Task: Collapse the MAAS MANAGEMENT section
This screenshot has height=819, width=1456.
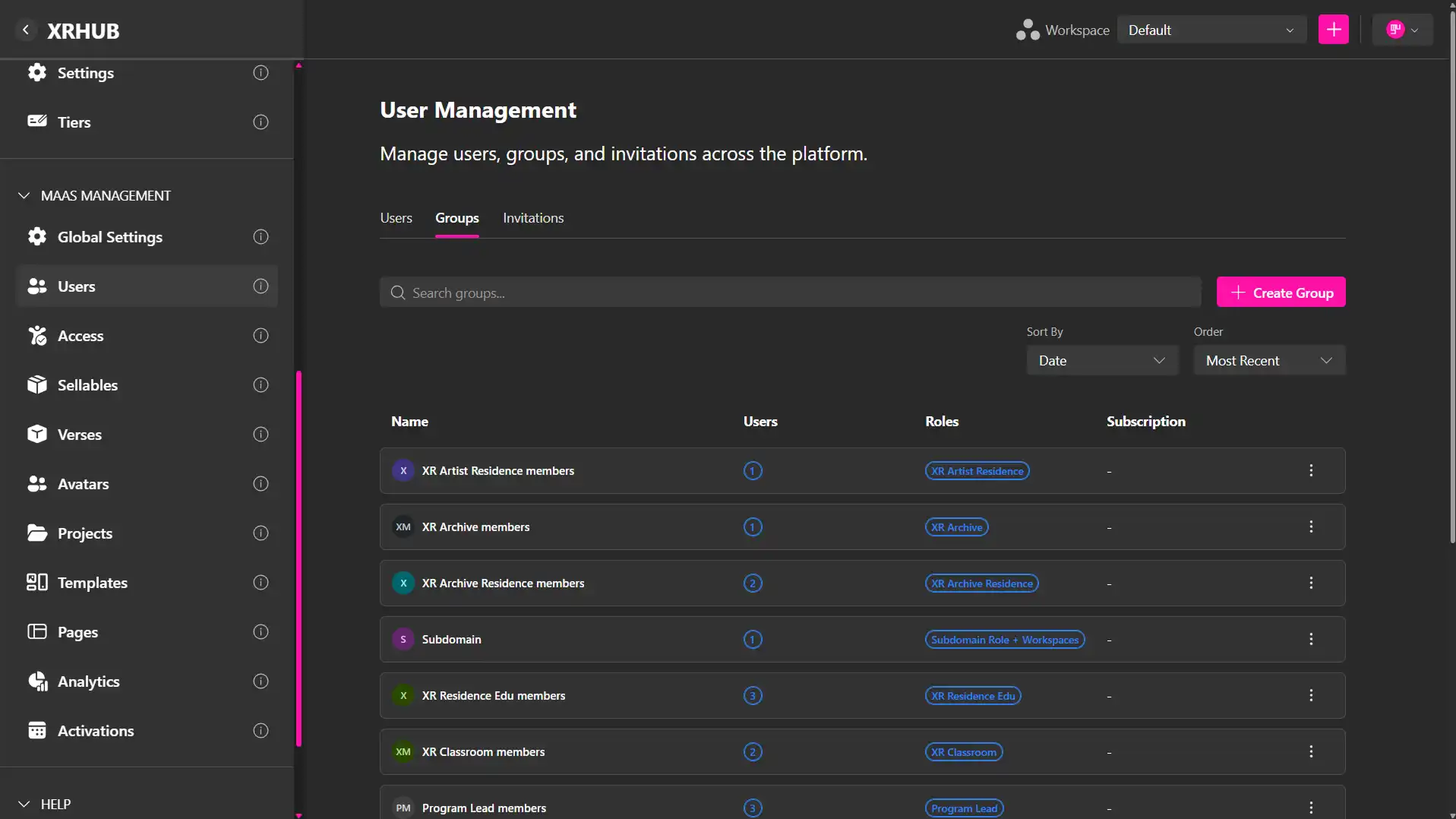Action: point(95,195)
